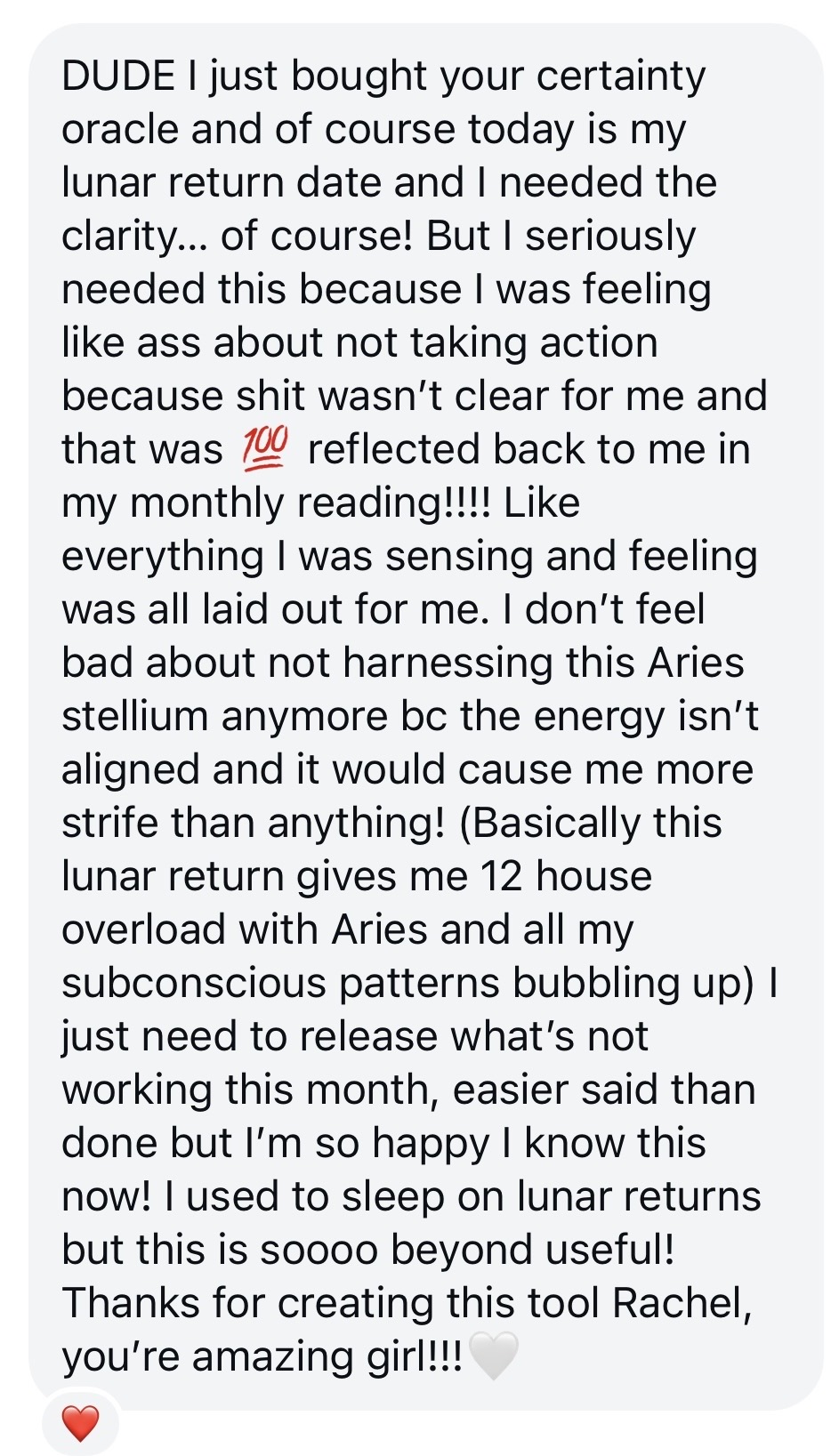
Task: Click the 100 points emoji
Action: (264, 449)
